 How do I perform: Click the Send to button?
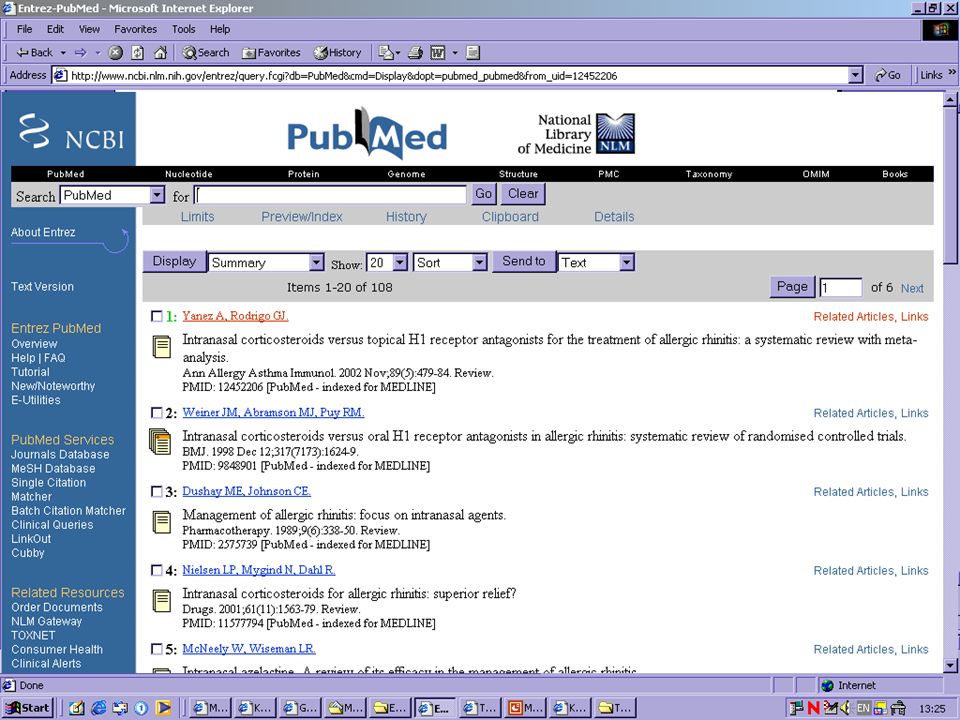pyautogui.click(x=523, y=261)
